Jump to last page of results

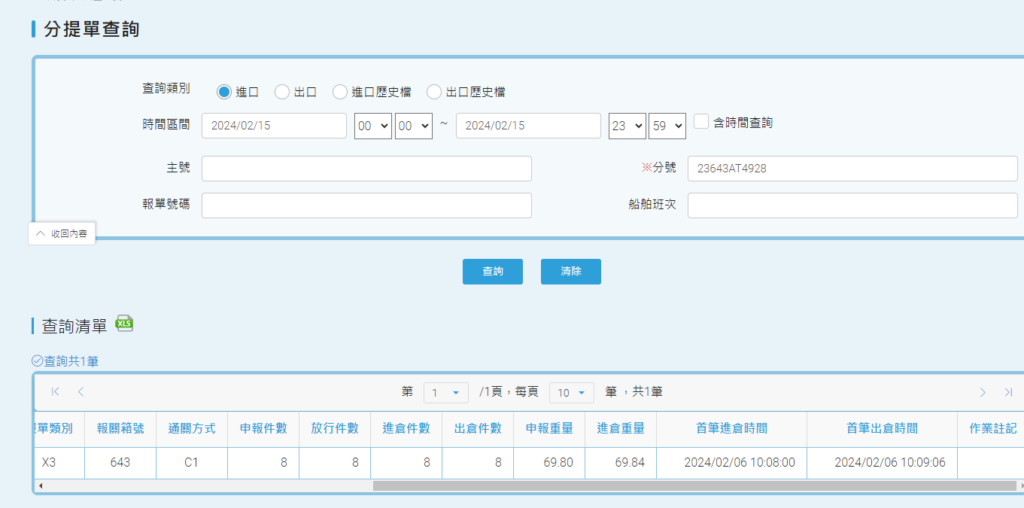coord(1008,392)
